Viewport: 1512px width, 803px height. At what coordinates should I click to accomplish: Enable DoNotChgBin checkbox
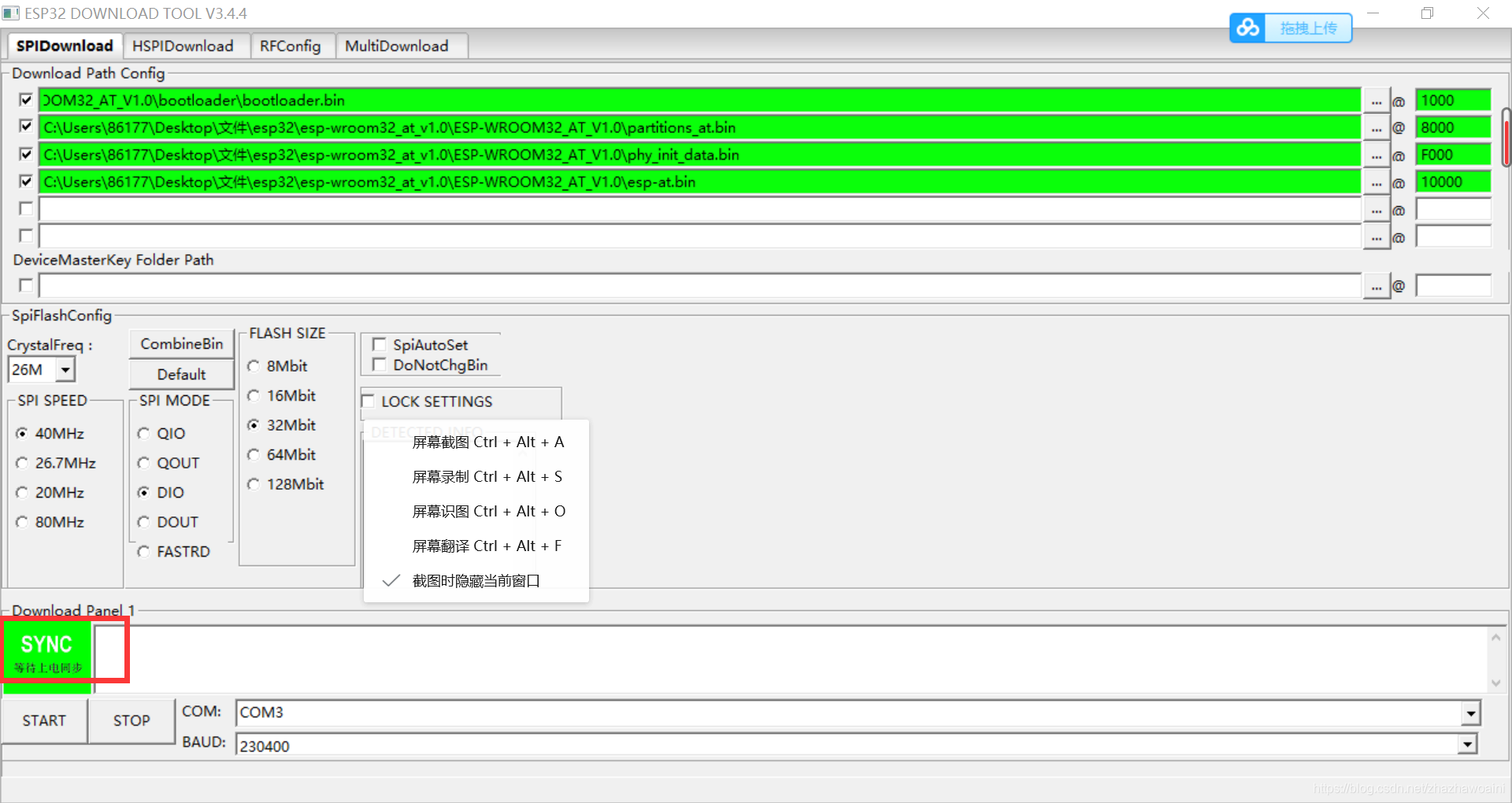click(380, 364)
